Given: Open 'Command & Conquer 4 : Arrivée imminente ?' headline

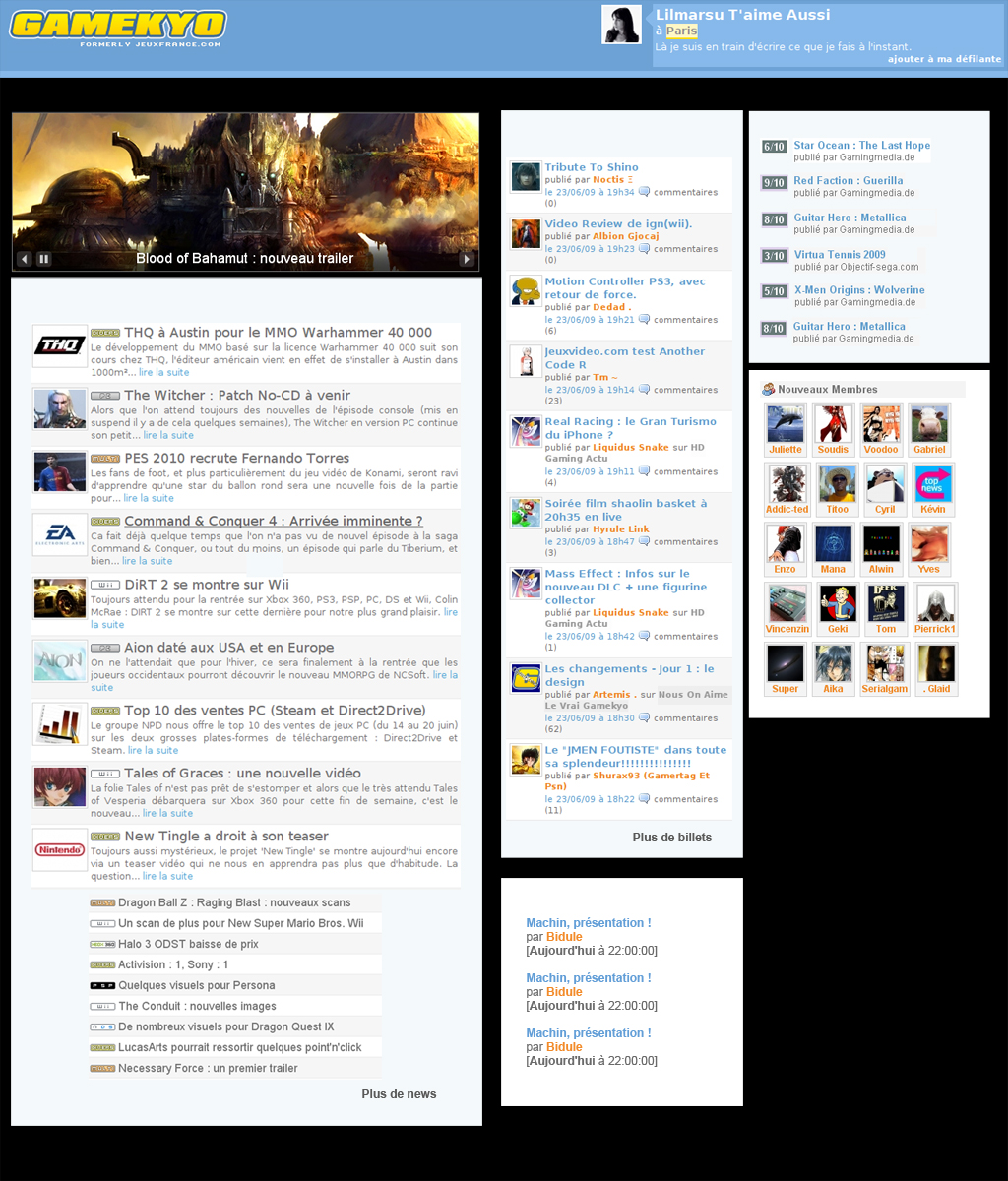Looking at the screenshot, I should point(273,521).
